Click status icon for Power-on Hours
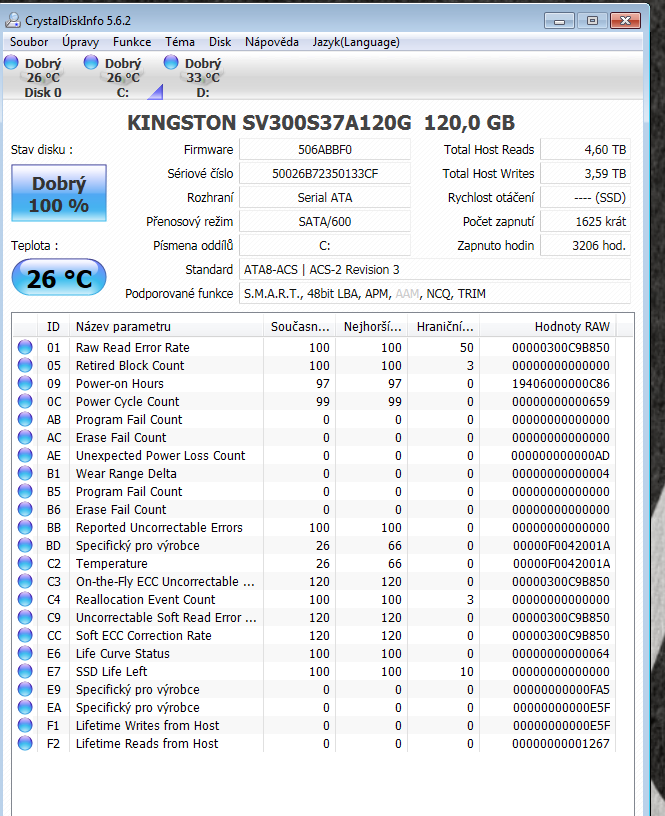The width and height of the screenshot is (665, 816). pyautogui.click(x=25, y=383)
